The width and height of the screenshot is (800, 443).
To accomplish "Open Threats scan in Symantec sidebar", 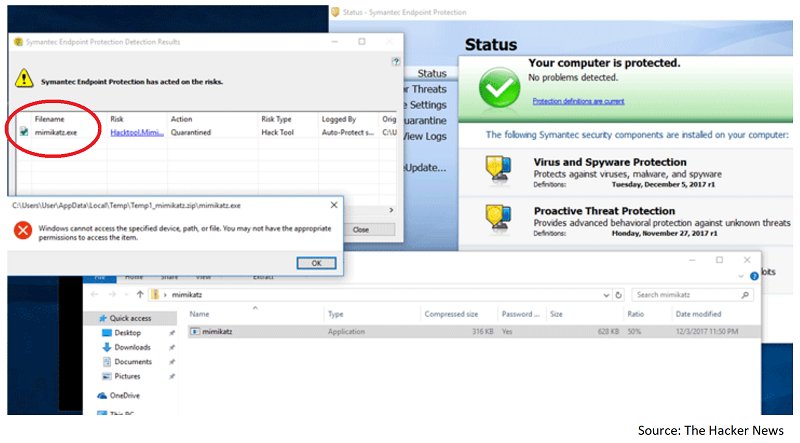I will pyautogui.click(x=424, y=89).
